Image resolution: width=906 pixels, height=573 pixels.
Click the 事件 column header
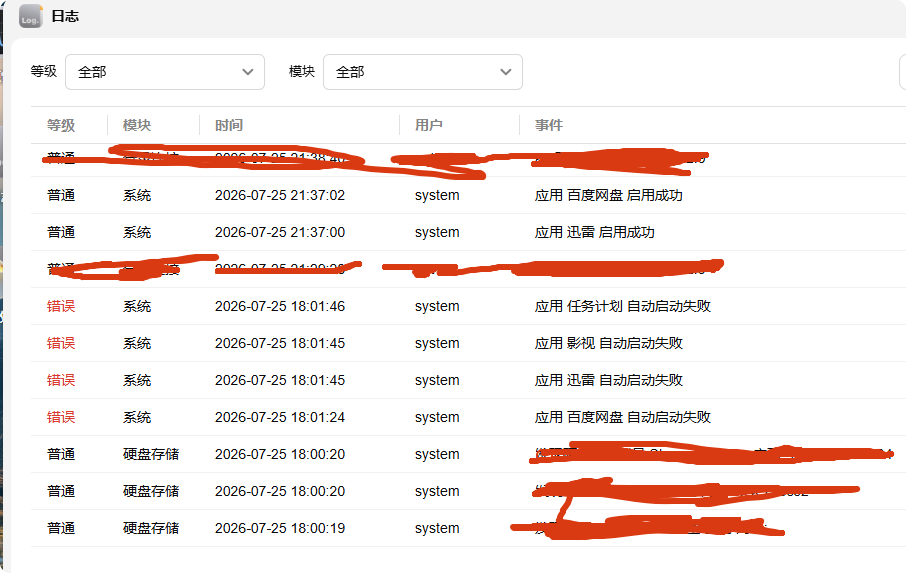pos(549,125)
